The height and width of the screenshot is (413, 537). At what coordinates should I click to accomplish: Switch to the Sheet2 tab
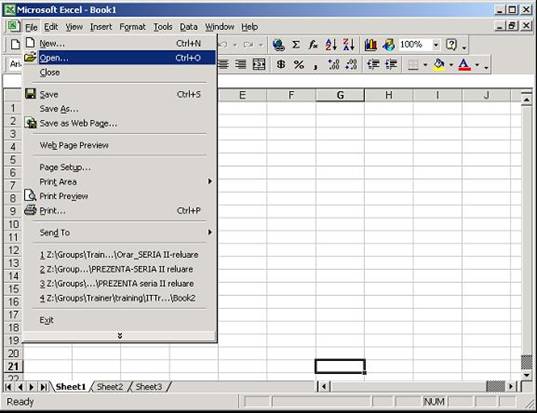pos(110,387)
